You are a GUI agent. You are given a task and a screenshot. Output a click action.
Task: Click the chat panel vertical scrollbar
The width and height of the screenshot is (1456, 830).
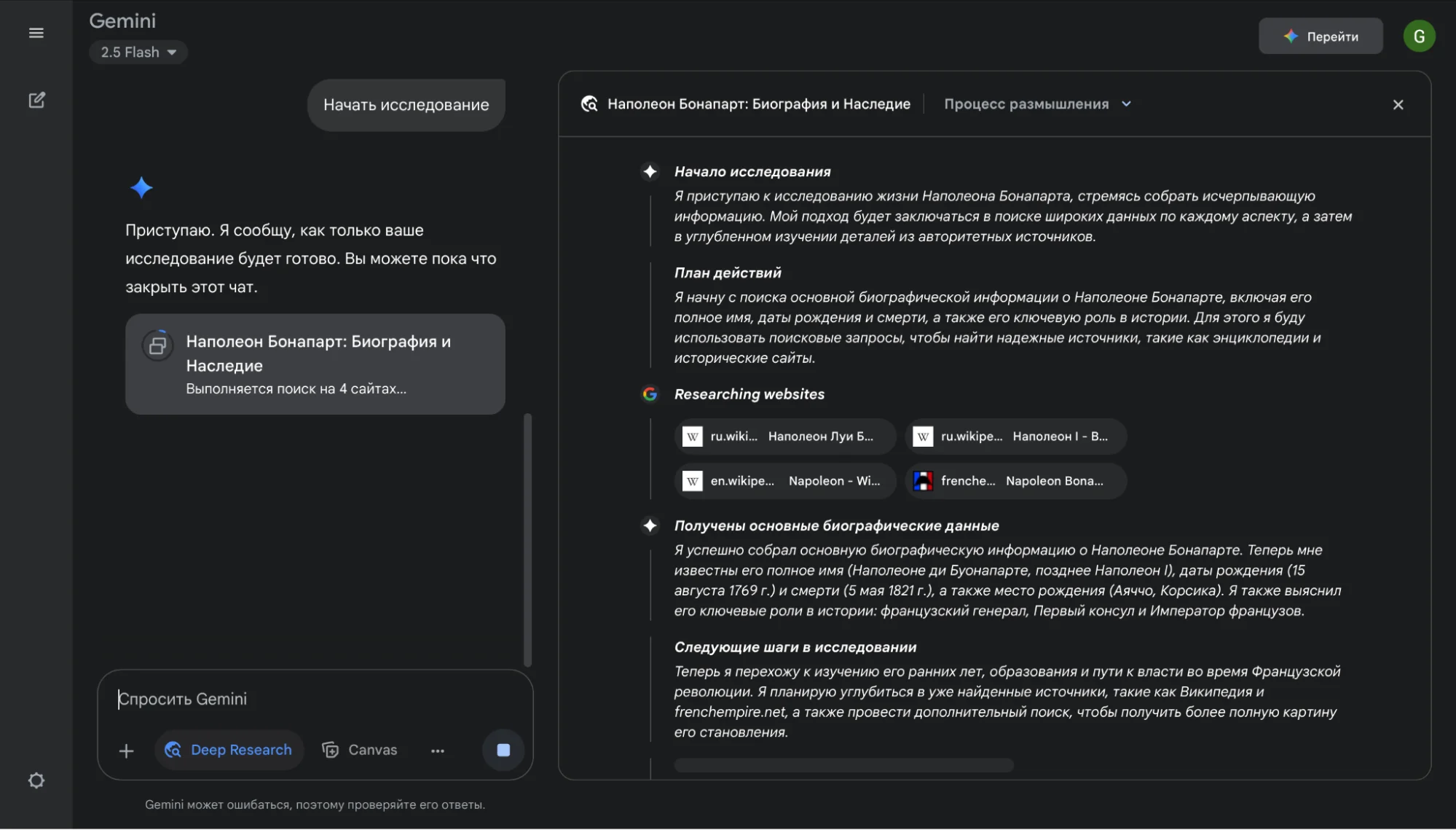pyautogui.click(x=528, y=540)
